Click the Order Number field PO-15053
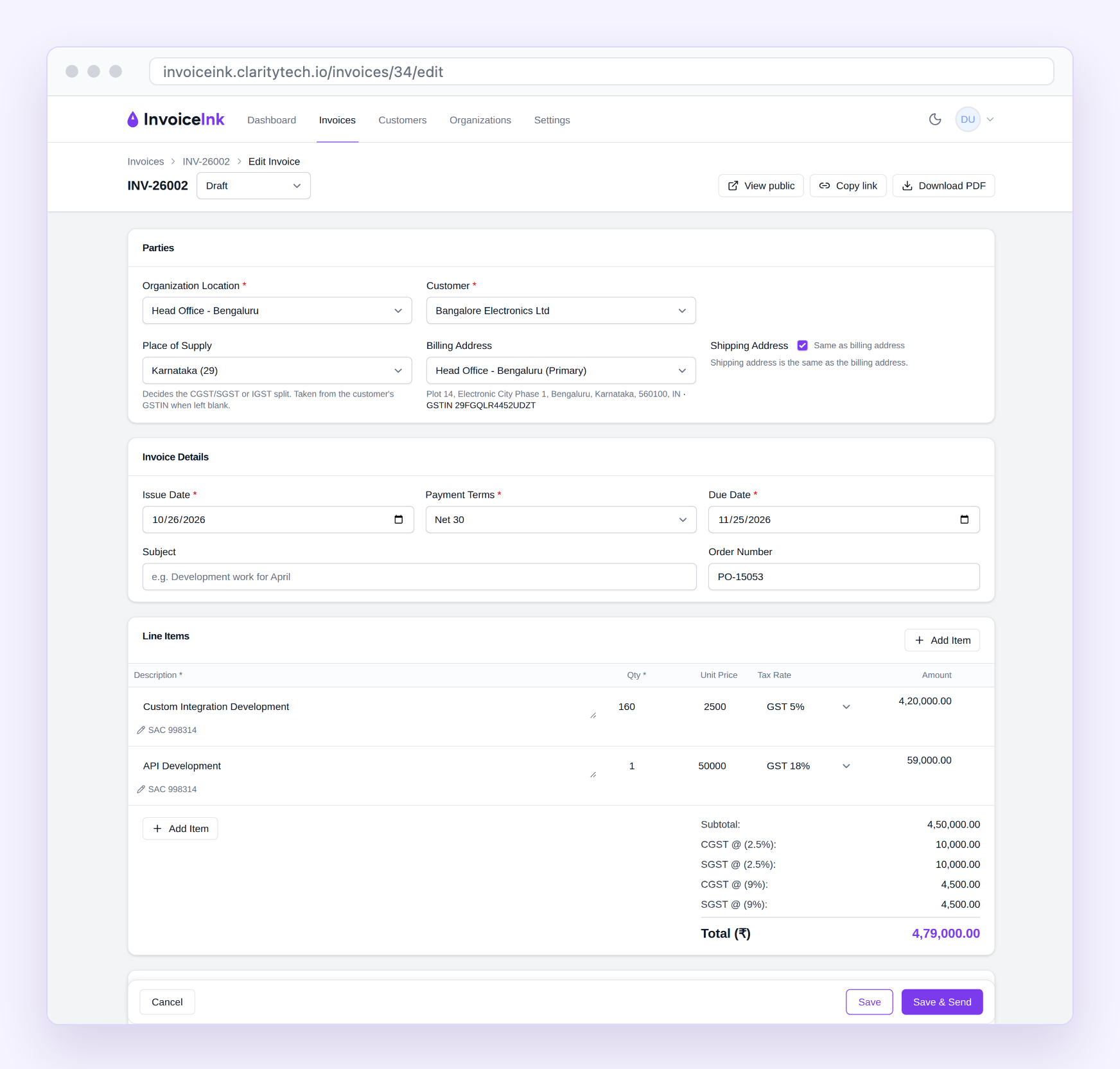The height and width of the screenshot is (1069, 1120). pos(844,577)
